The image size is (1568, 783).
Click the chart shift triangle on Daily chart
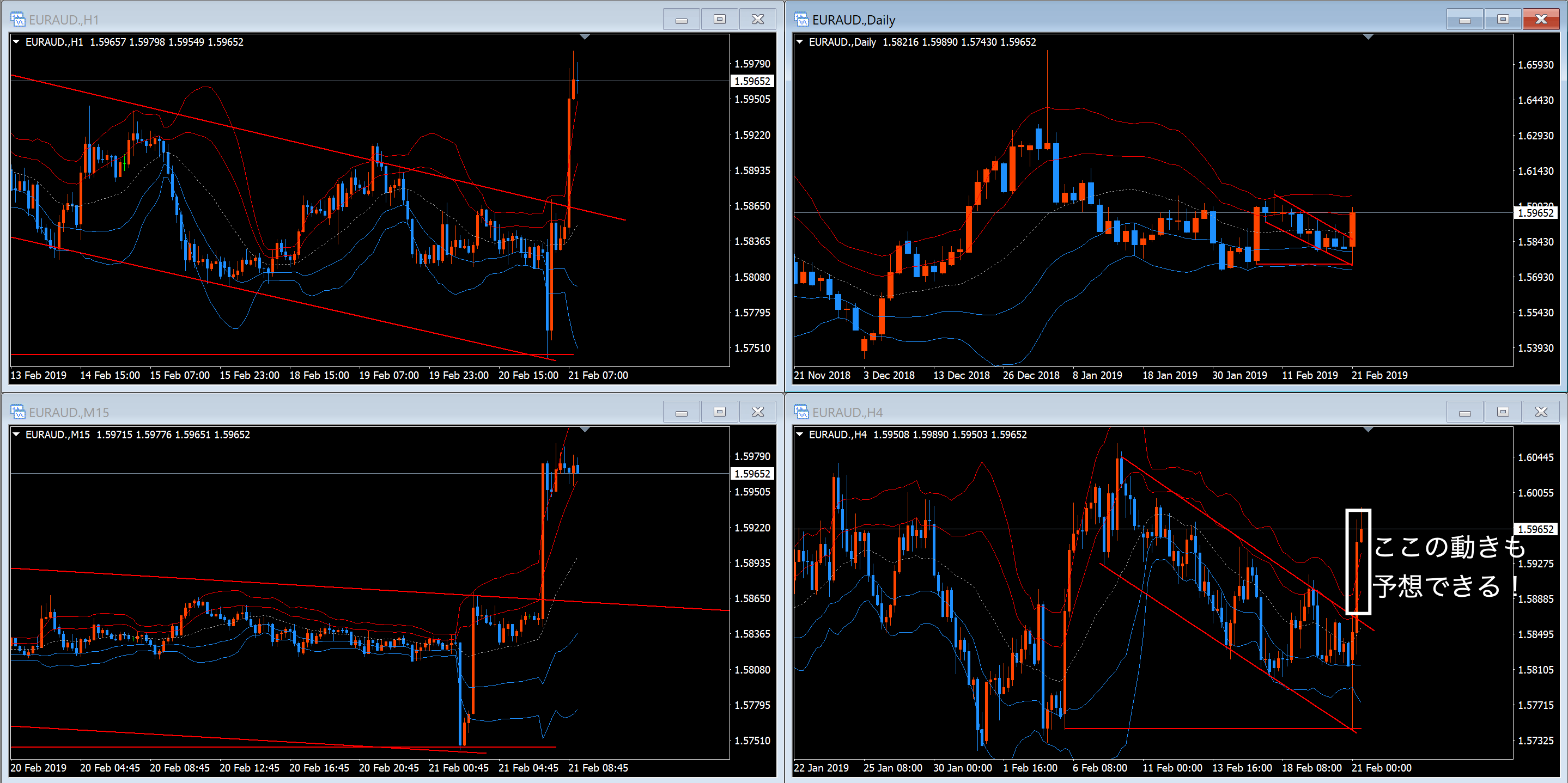(1369, 38)
